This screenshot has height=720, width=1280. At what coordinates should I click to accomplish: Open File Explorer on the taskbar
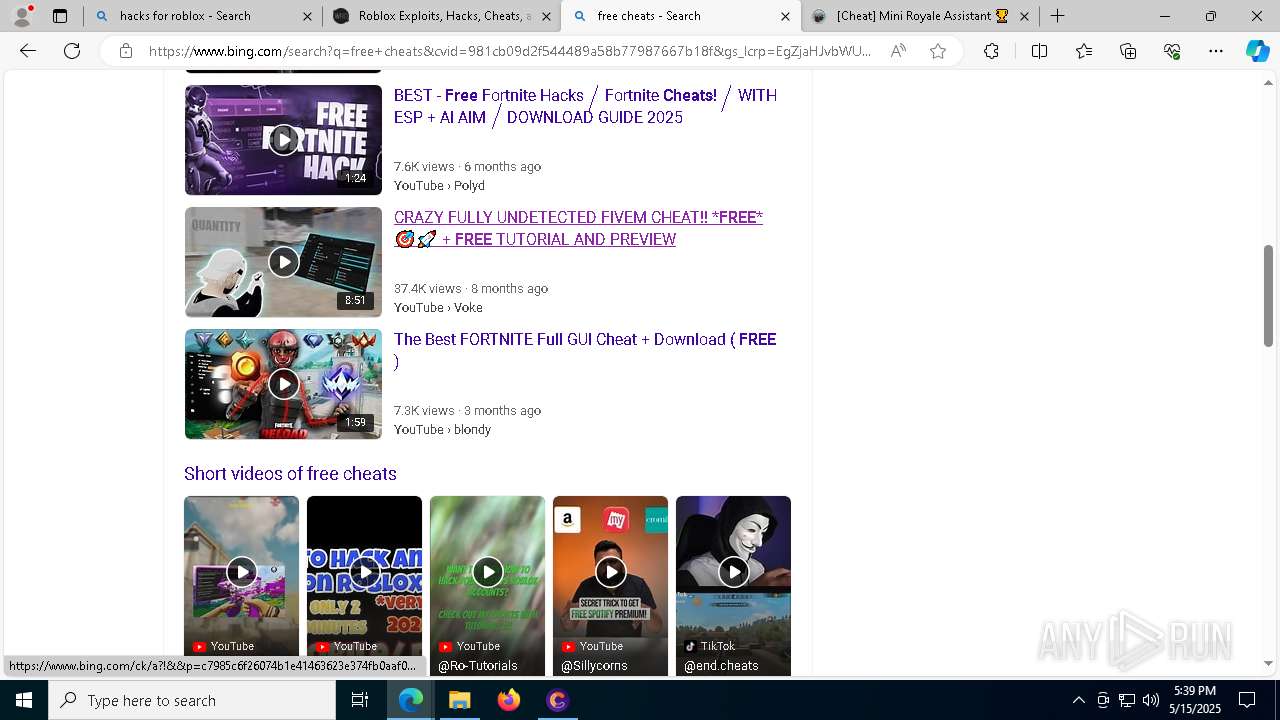tap(459, 700)
